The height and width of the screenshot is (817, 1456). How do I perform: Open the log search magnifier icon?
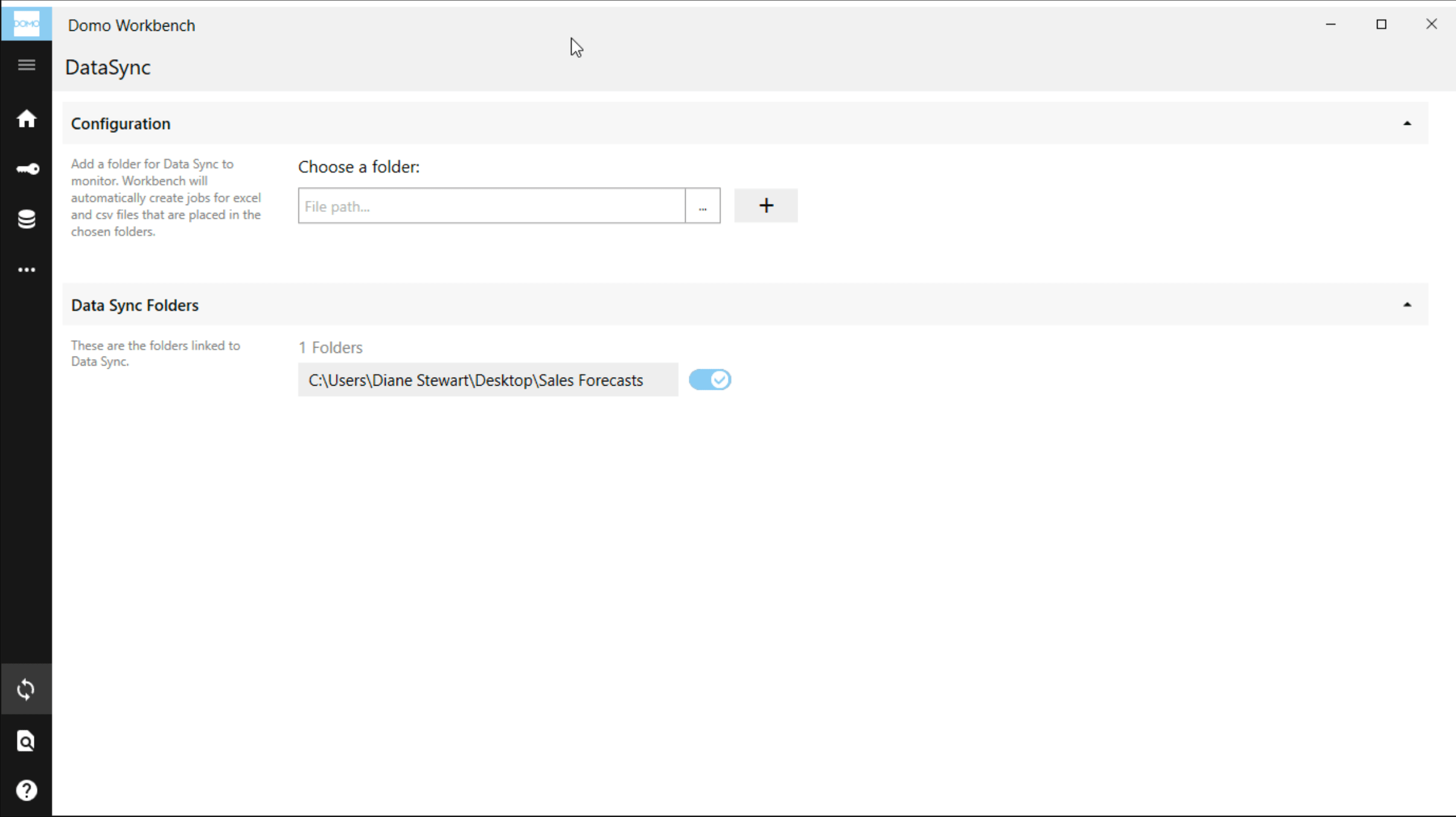26,740
